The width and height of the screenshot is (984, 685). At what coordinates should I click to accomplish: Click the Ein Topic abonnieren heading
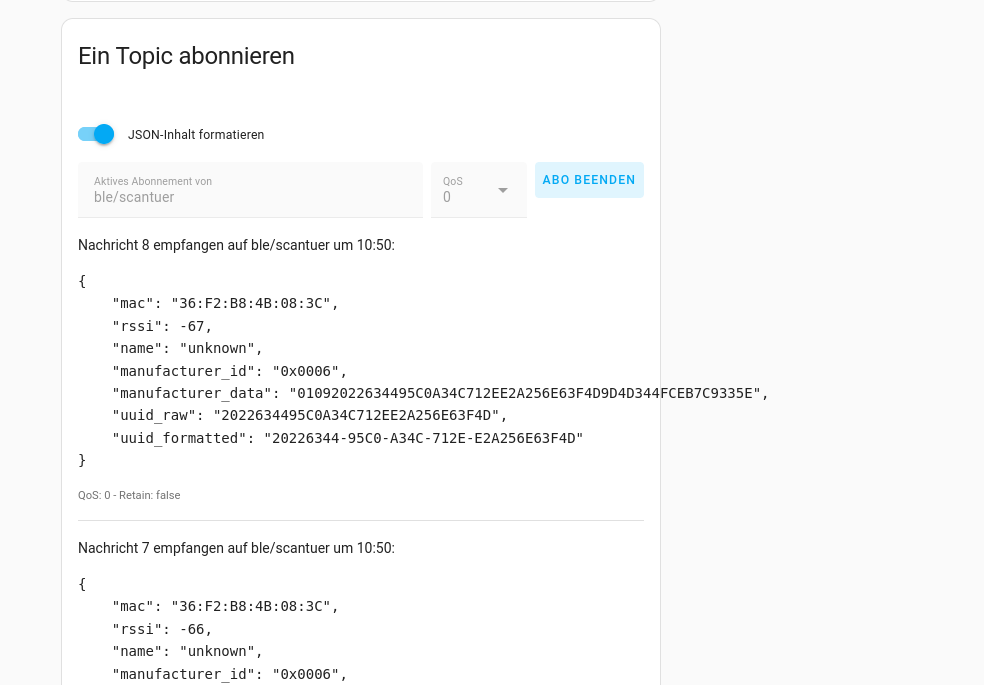186,56
